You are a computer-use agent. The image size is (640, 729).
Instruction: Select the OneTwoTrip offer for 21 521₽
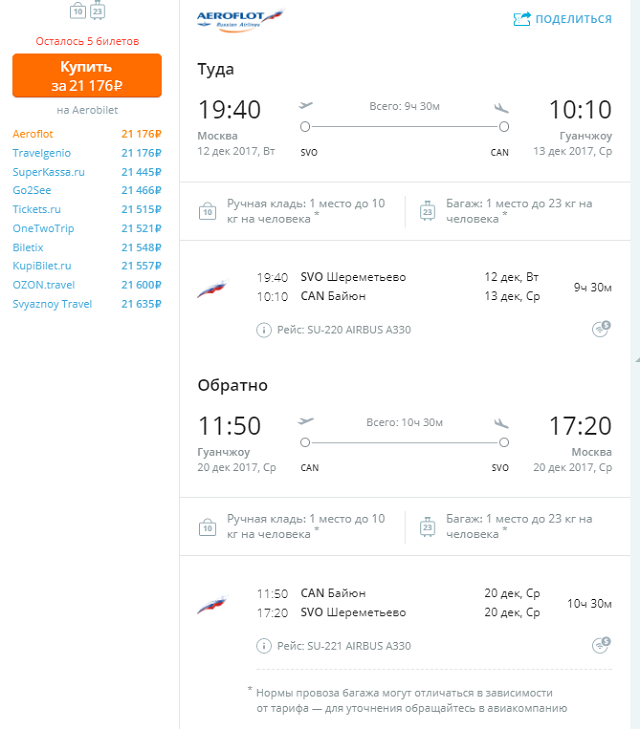87,228
